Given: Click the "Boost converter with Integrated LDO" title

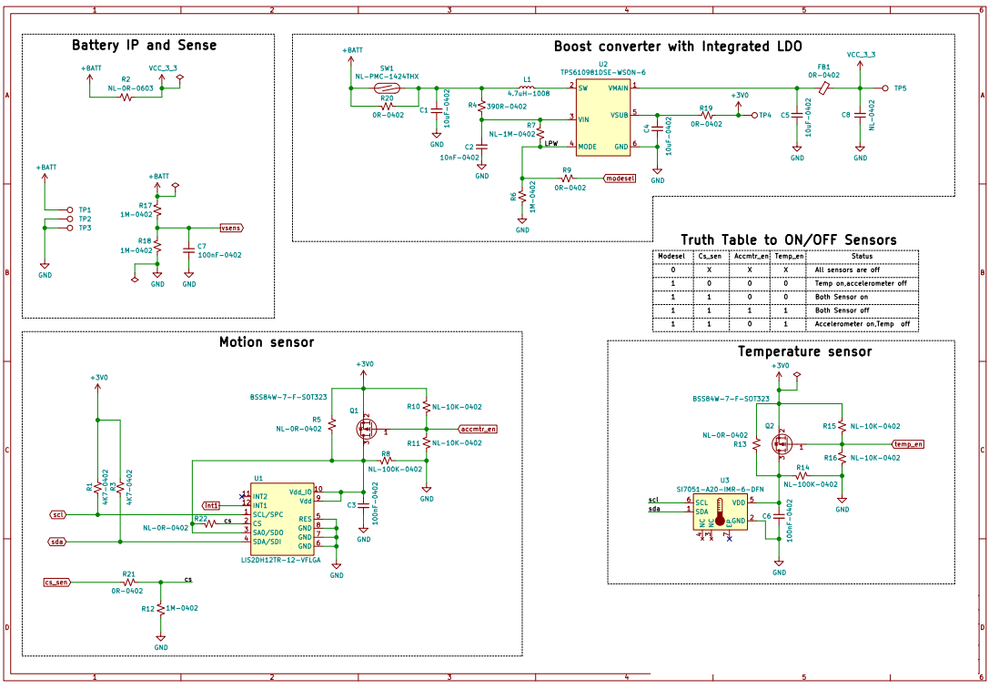Looking at the screenshot, I should tap(678, 46).
